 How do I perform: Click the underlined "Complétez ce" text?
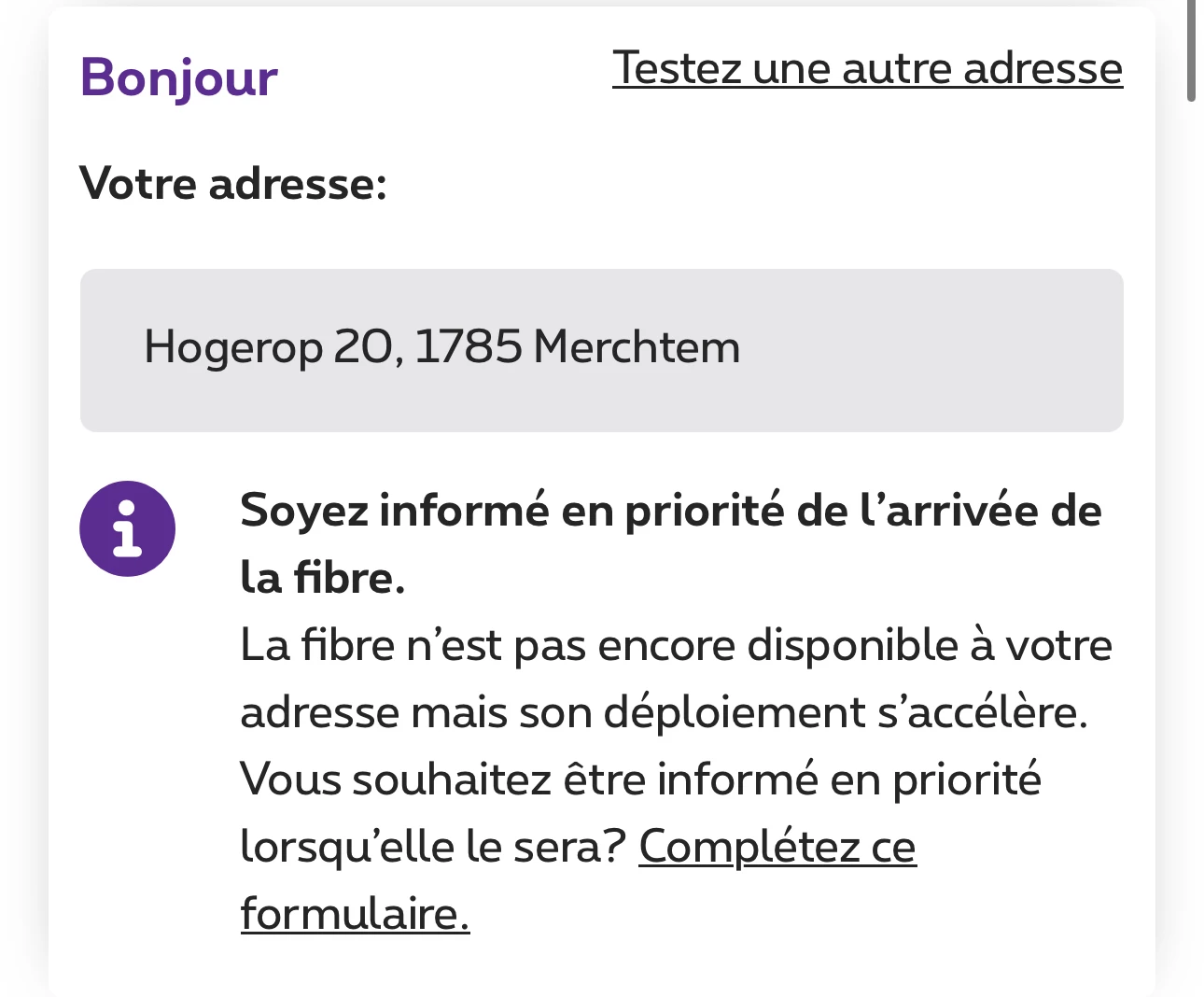pos(777,847)
